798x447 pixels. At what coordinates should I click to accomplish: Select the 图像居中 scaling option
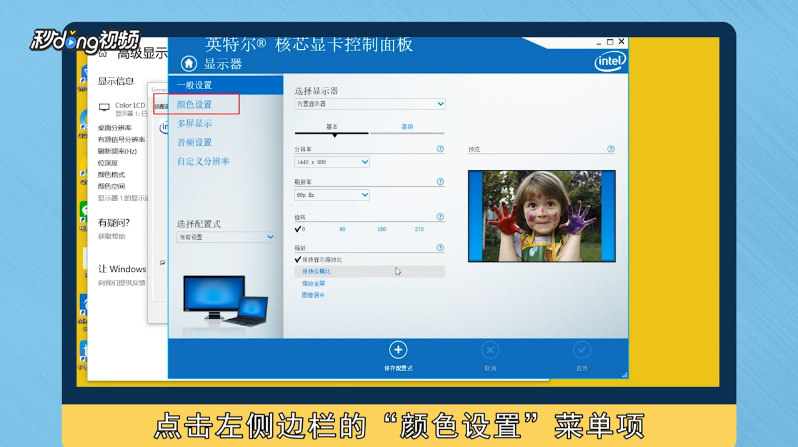coord(313,295)
